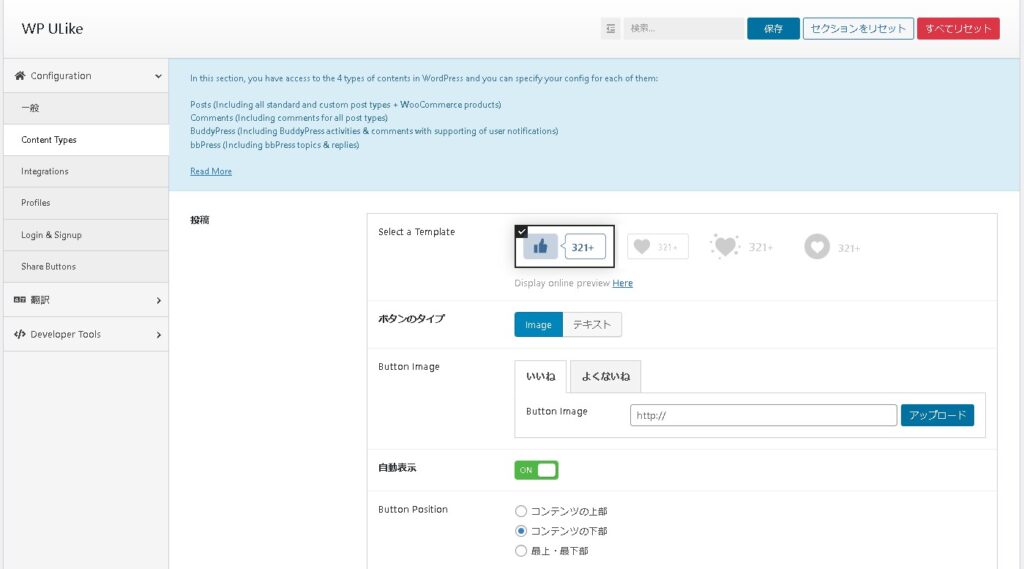
Task: Click the expand-all icon beside search box
Action: [x=611, y=29]
